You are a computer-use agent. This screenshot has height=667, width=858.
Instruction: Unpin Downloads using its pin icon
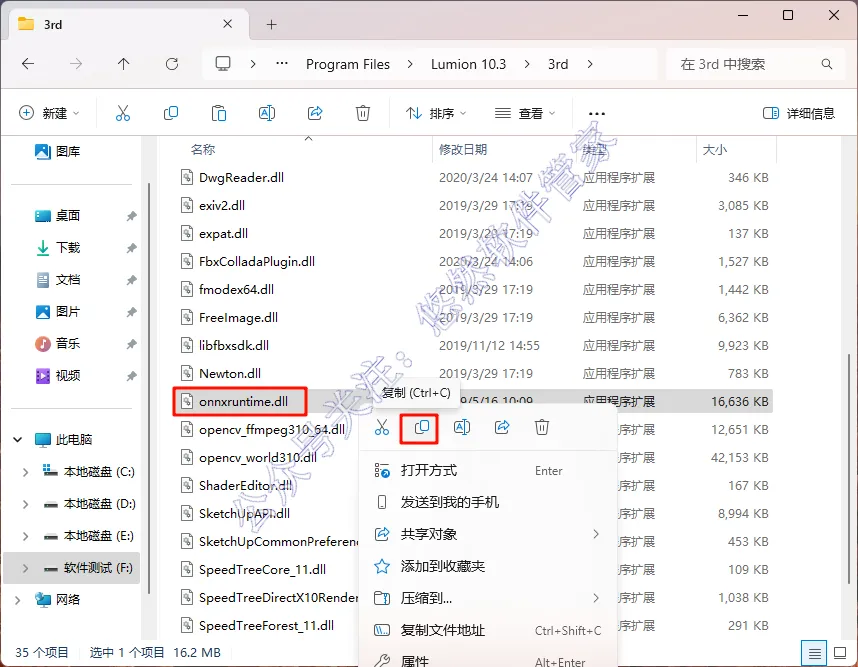[131, 248]
